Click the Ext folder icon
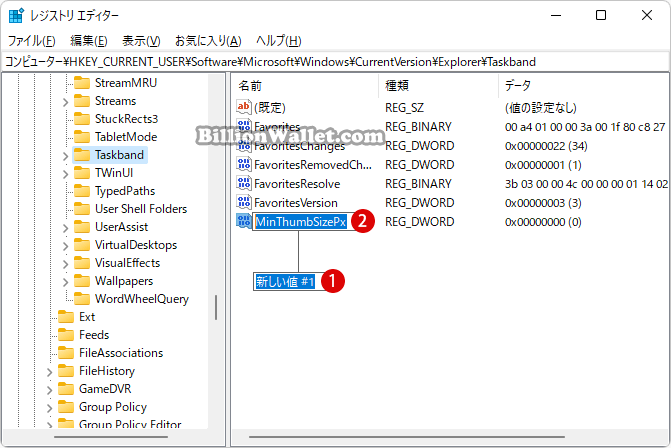Viewport: 671px width, 448px height. coord(66,317)
